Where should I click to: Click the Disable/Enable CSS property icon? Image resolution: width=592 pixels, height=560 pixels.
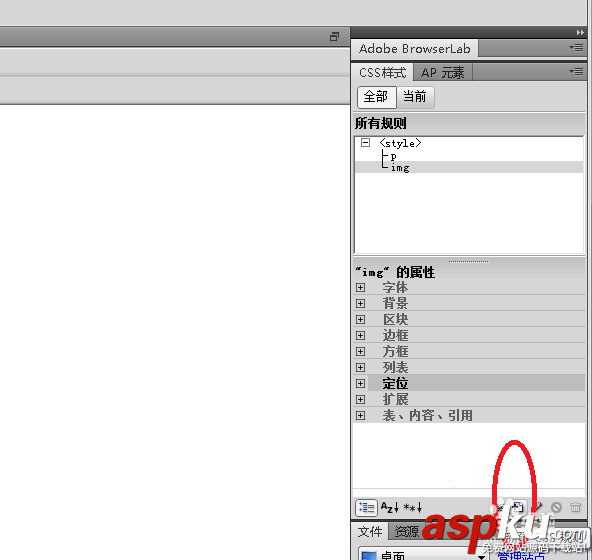pyautogui.click(x=556, y=507)
